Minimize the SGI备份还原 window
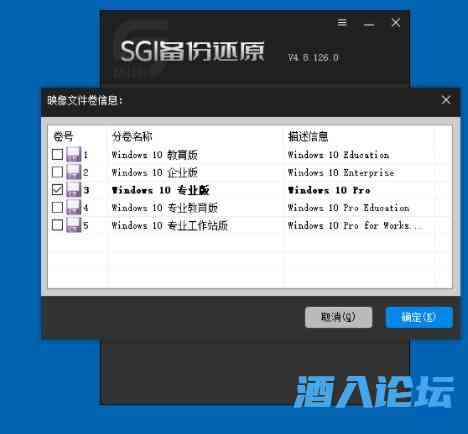 click(x=369, y=25)
